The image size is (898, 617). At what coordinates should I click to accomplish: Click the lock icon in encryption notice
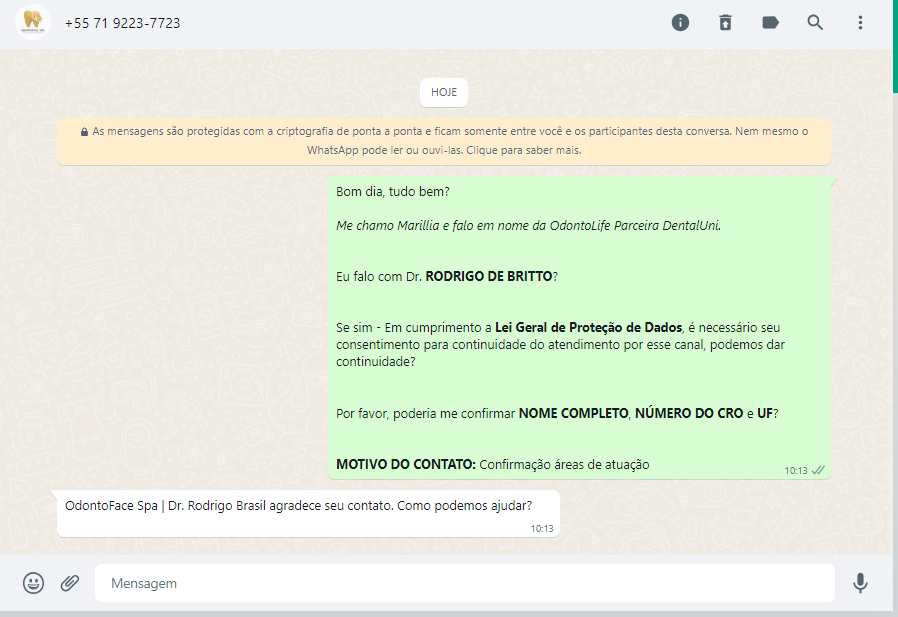(84, 132)
